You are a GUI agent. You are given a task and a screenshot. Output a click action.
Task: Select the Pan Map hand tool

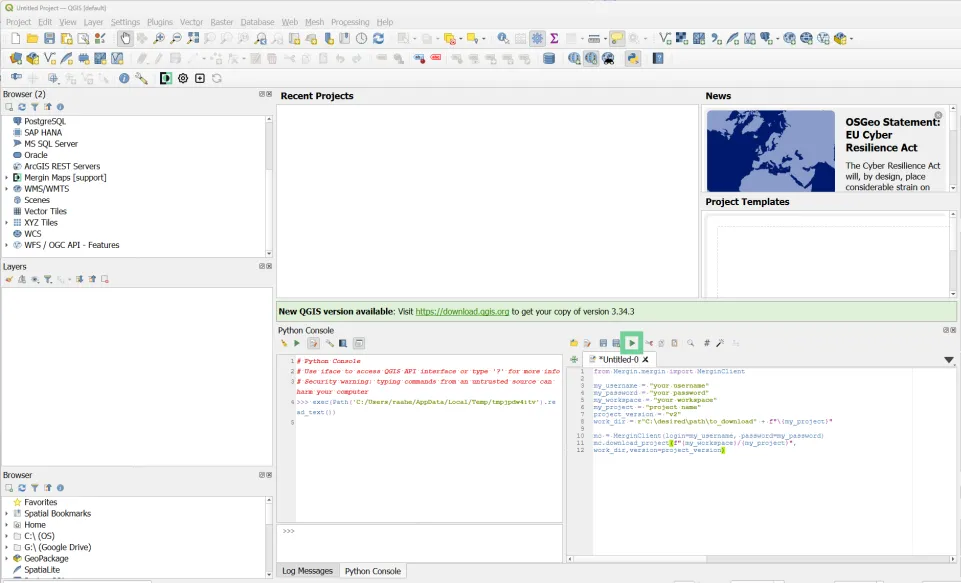tap(125, 39)
